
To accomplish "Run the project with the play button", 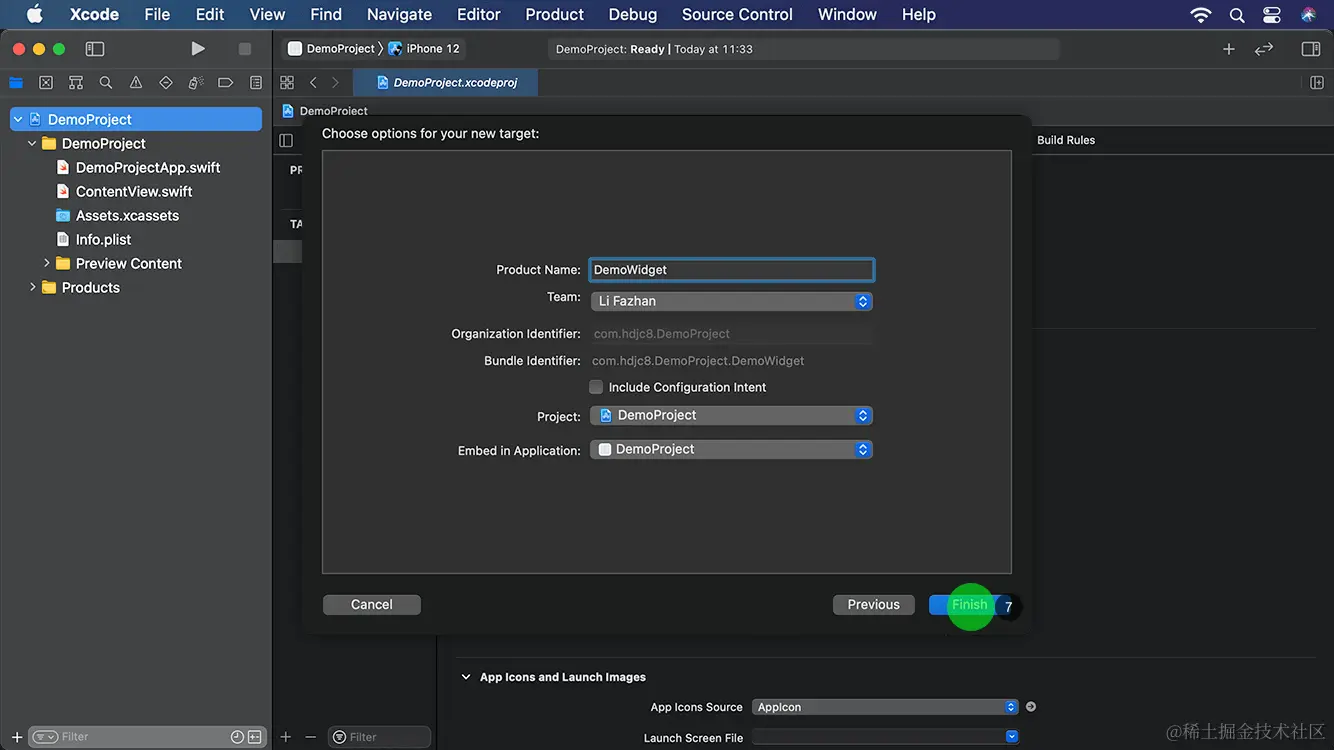I will [198, 48].
